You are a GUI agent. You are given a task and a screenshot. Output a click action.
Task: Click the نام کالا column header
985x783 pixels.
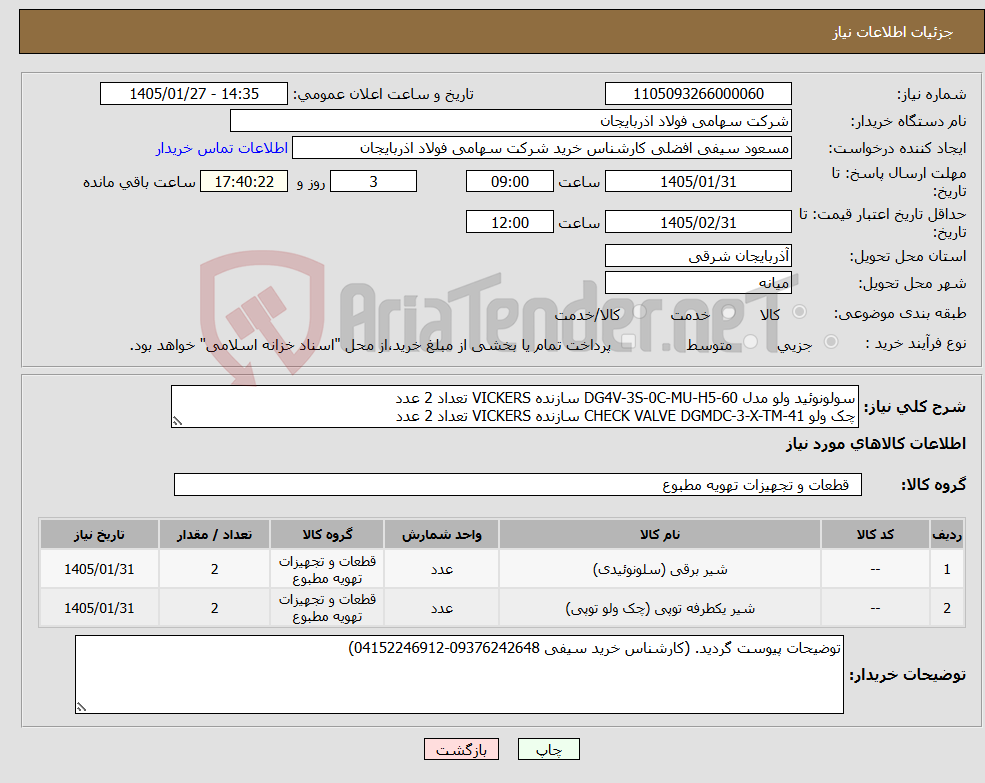point(660,534)
